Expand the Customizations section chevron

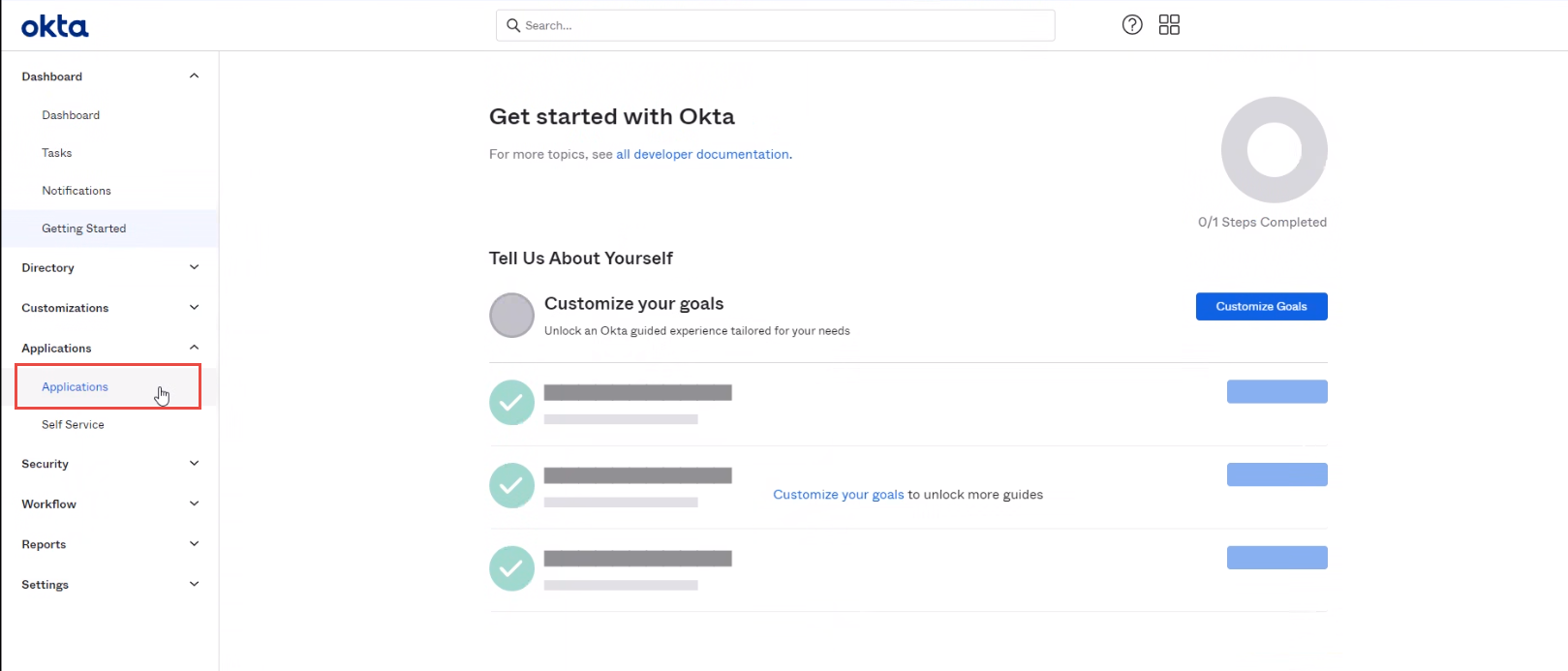tap(194, 308)
